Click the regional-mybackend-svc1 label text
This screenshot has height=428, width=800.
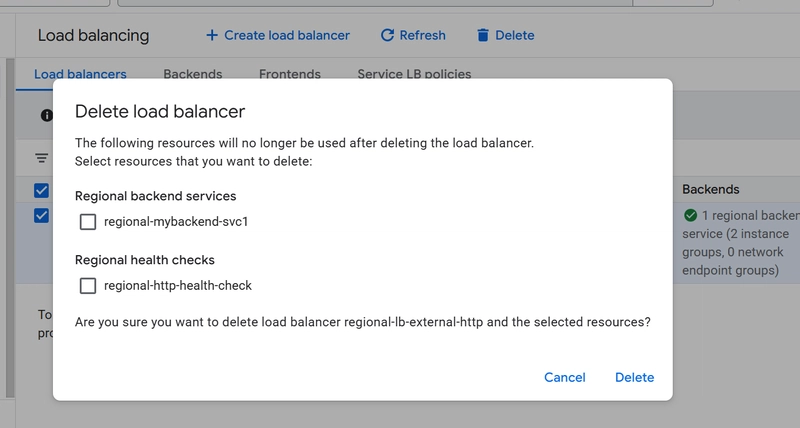pyautogui.click(x=176, y=221)
